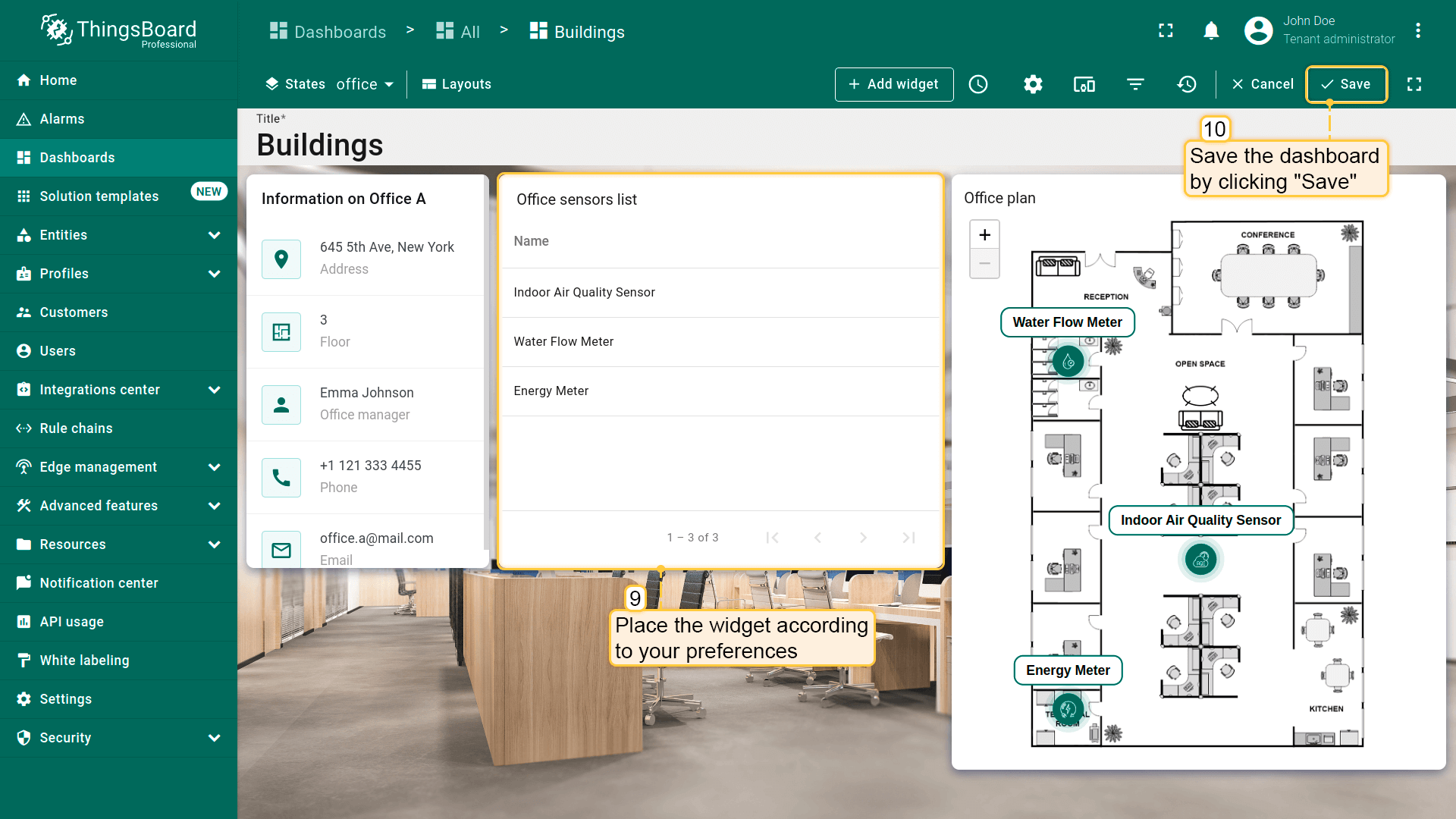The width and height of the screenshot is (1456, 819).
Task: Open the office state dropdown
Action: (365, 84)
